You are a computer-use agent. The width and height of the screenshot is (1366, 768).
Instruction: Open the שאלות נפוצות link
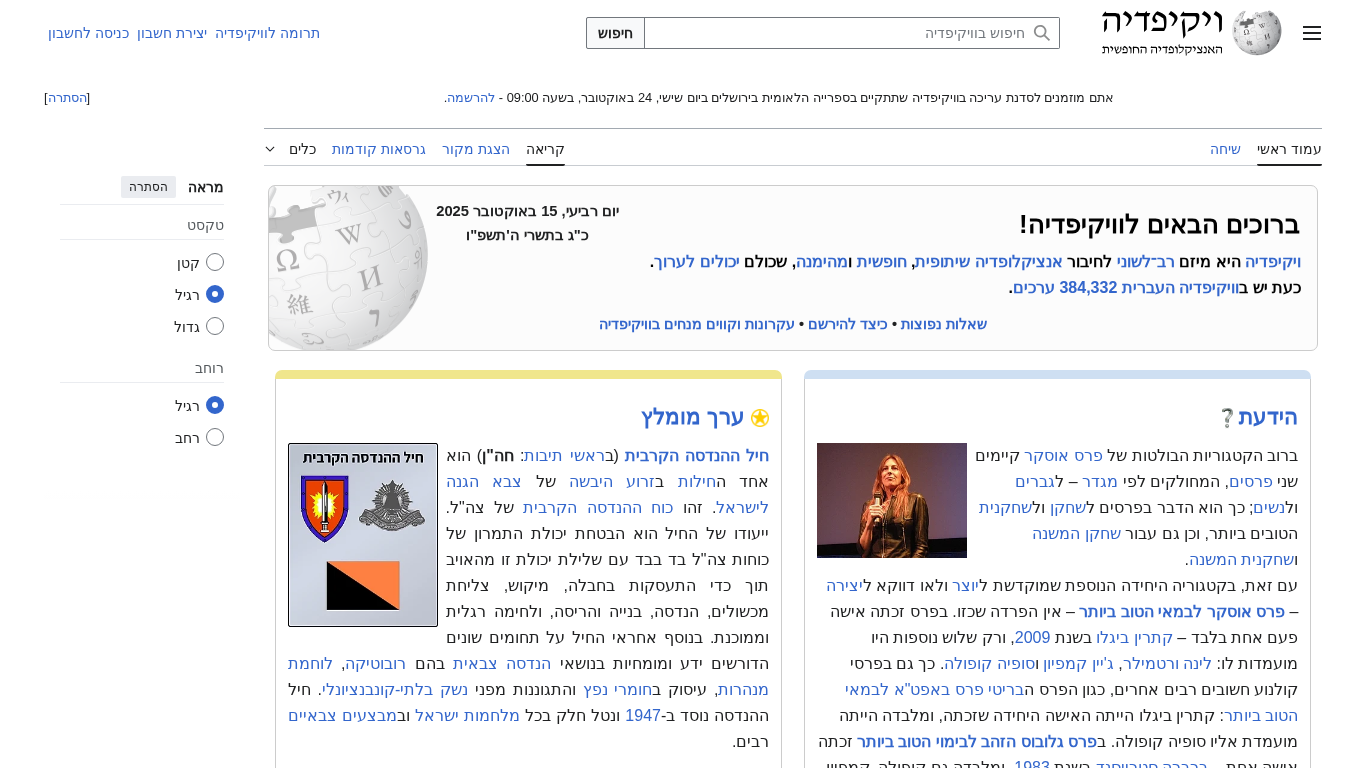[x=944, y=324]
